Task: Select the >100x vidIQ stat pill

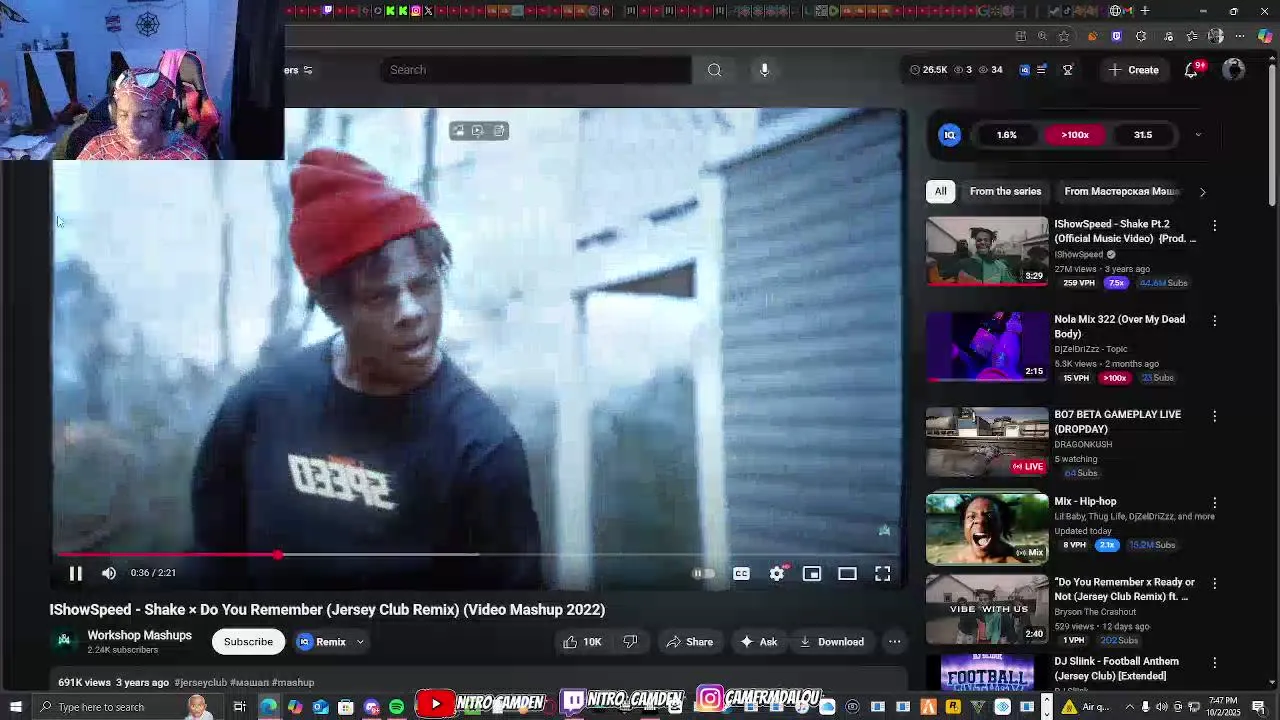Action: pos(1075,135)
